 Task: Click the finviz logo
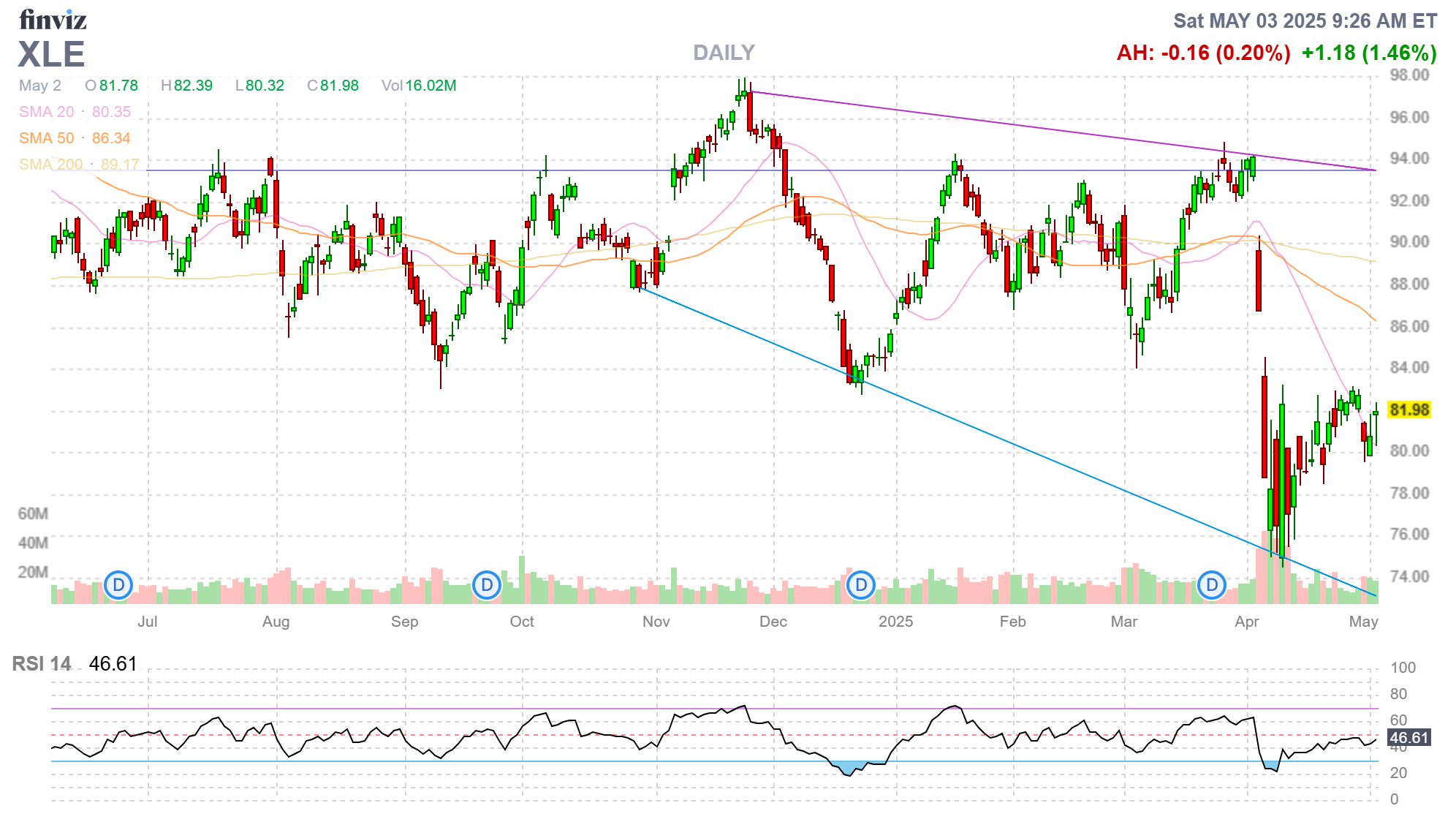(53, 20)
